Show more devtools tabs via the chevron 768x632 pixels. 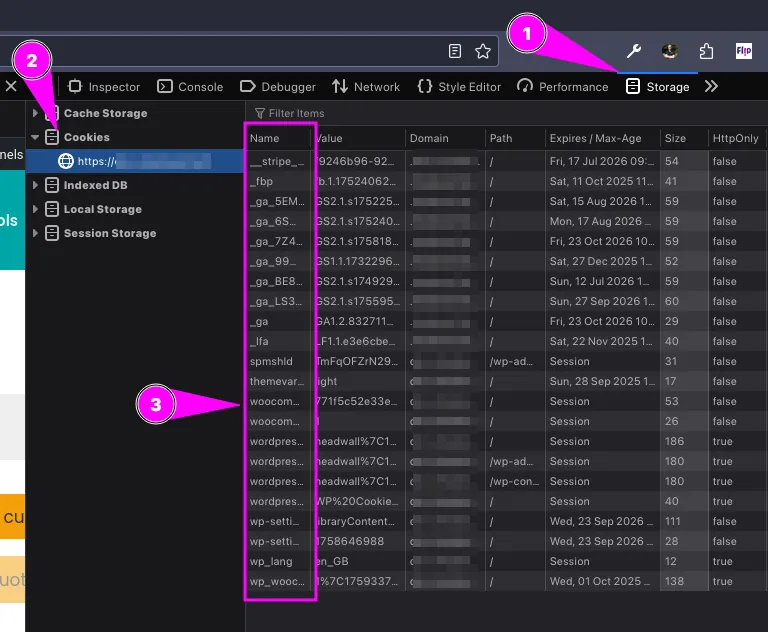[x=711, y=87]
